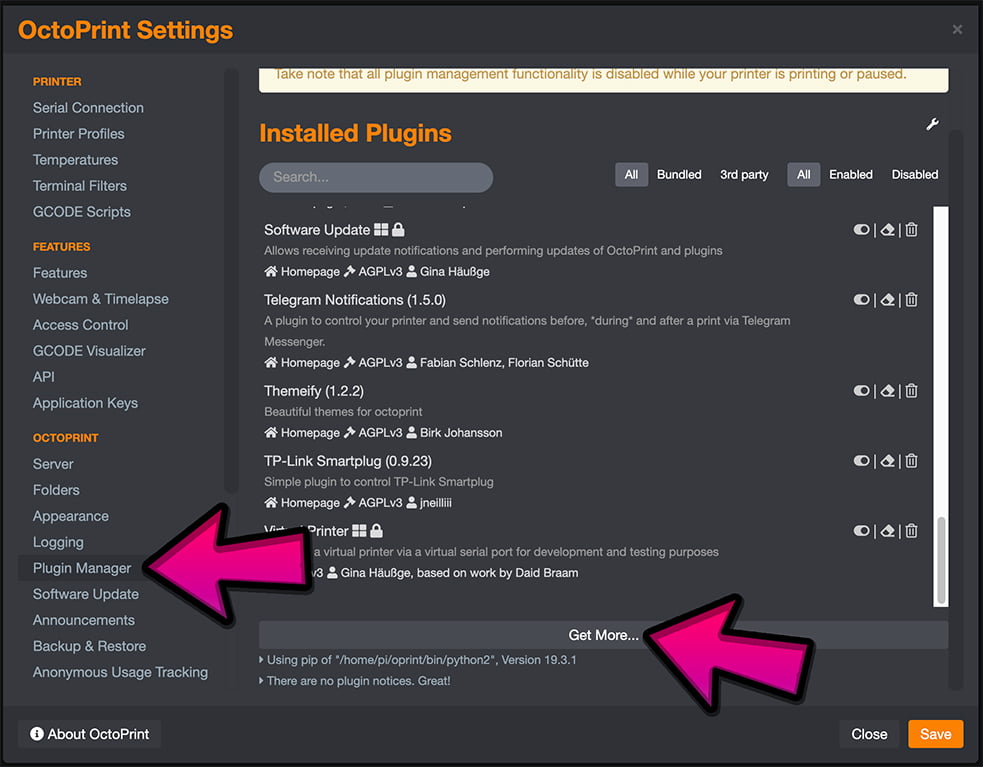The width and height of the screenshot is (983, 767).
Task: Close settings dialog with X icon
Action: (x=957, y=29)
